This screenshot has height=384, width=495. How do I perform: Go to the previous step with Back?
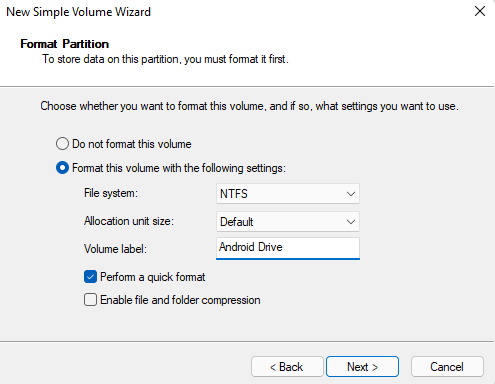[x=287, y=367]
